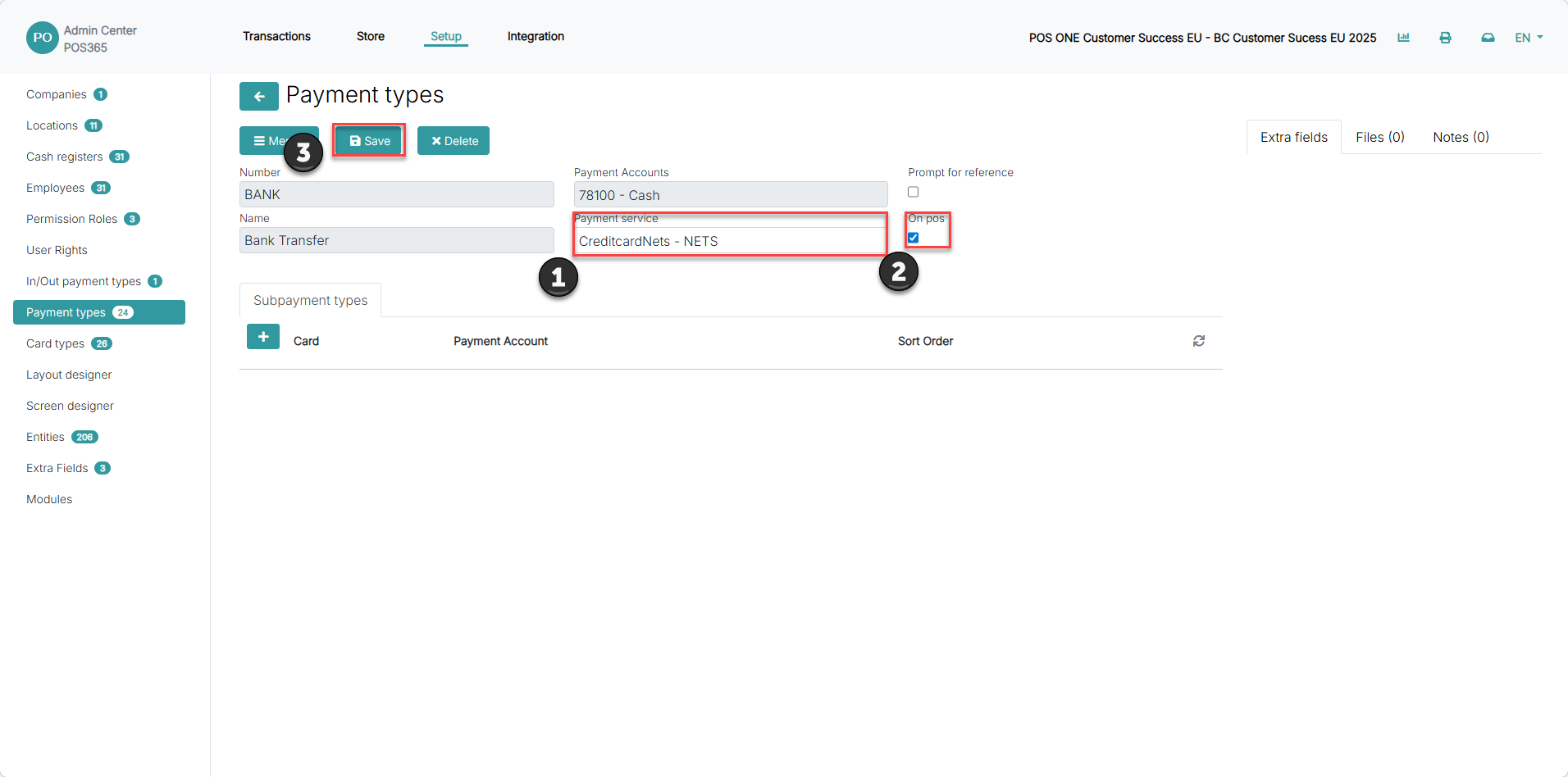Open the Payment Accounts field

pos(731,195)
